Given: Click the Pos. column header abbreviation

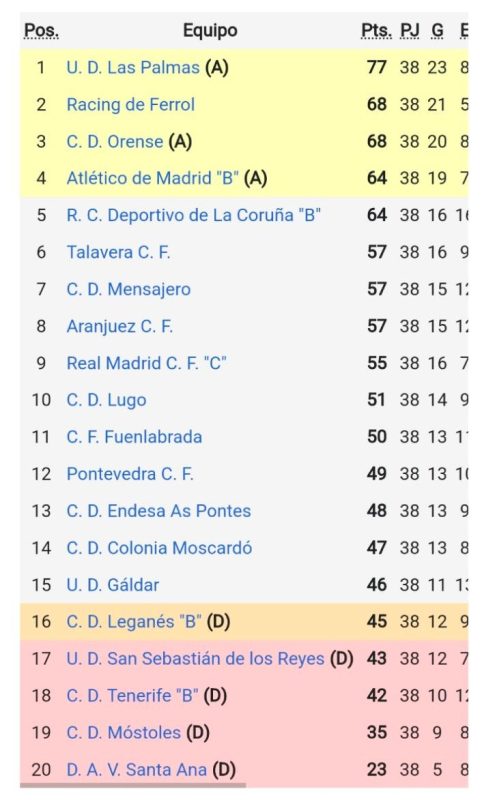Looking at the screenshot, I should click(x=41, y=31).
